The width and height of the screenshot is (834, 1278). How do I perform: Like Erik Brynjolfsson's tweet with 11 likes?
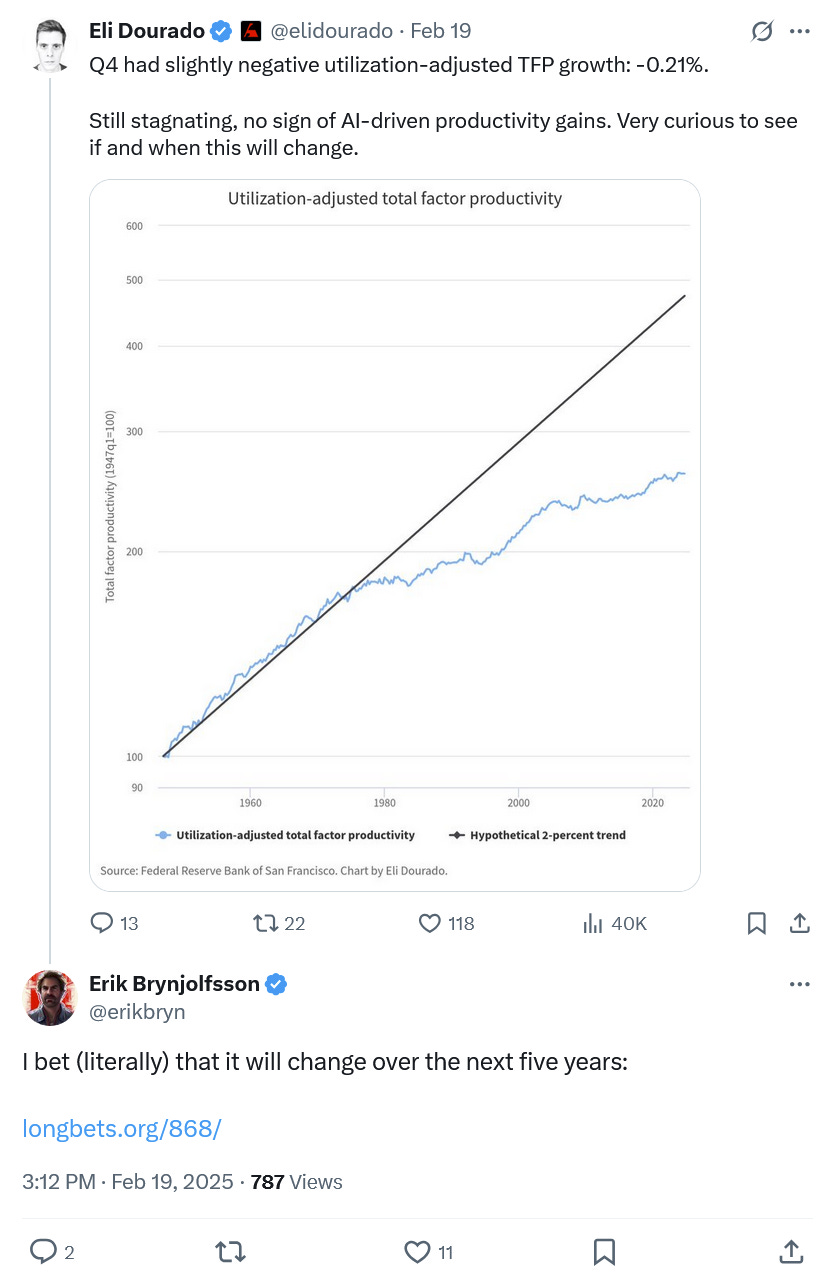click(429, 1251)
